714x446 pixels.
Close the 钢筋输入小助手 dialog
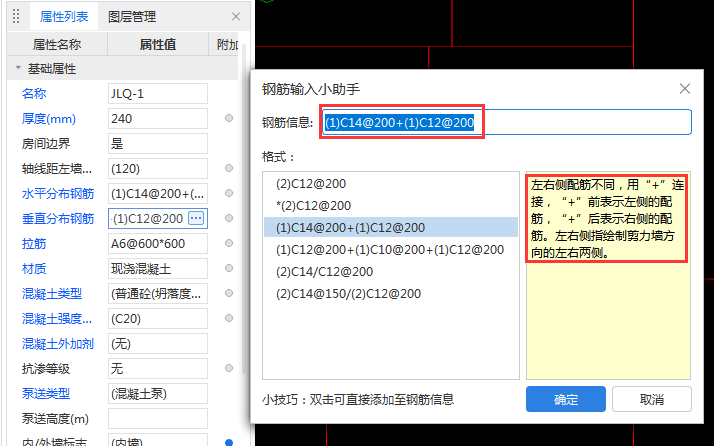(x=685, y=88)
